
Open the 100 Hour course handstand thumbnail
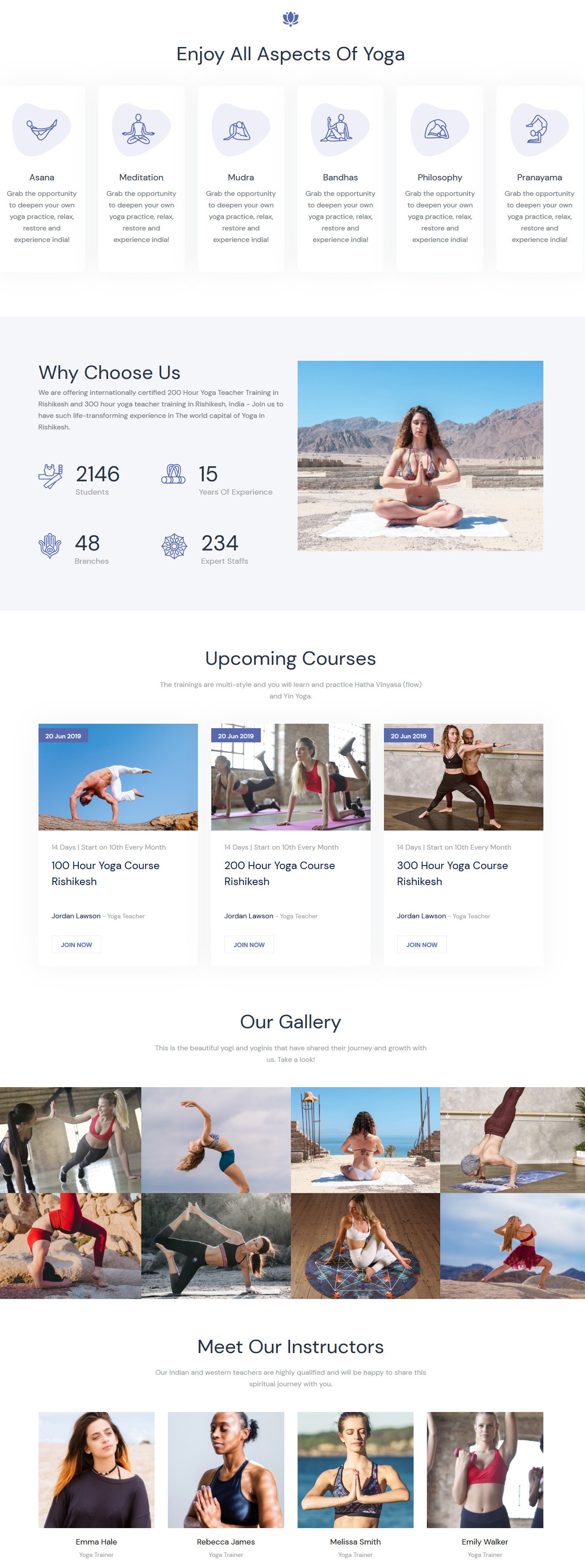coord(118,777)
